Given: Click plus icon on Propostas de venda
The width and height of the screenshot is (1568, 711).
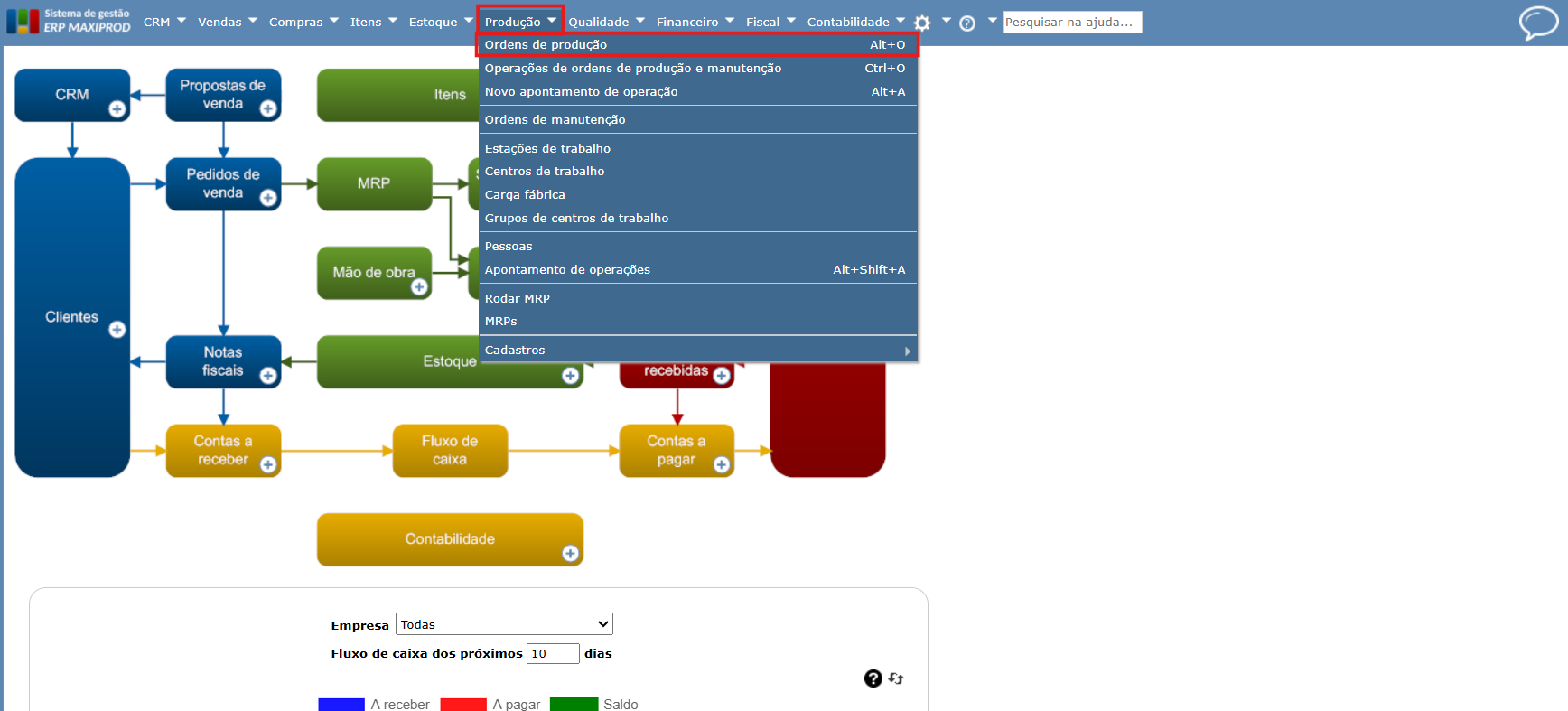Looking at the screenshot, I should click(268, 109).
